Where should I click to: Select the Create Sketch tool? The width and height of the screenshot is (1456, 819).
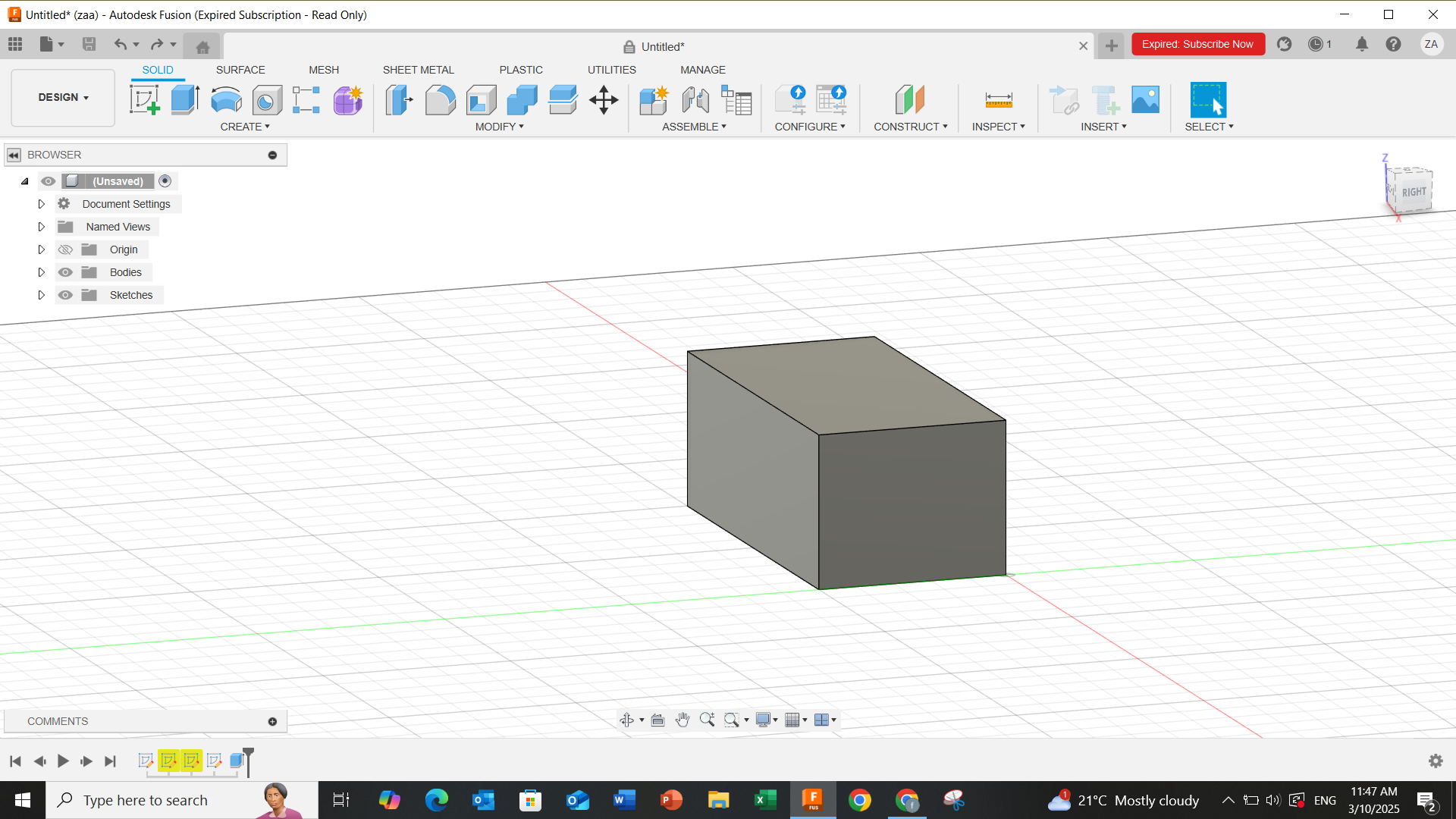click(144, 99)
